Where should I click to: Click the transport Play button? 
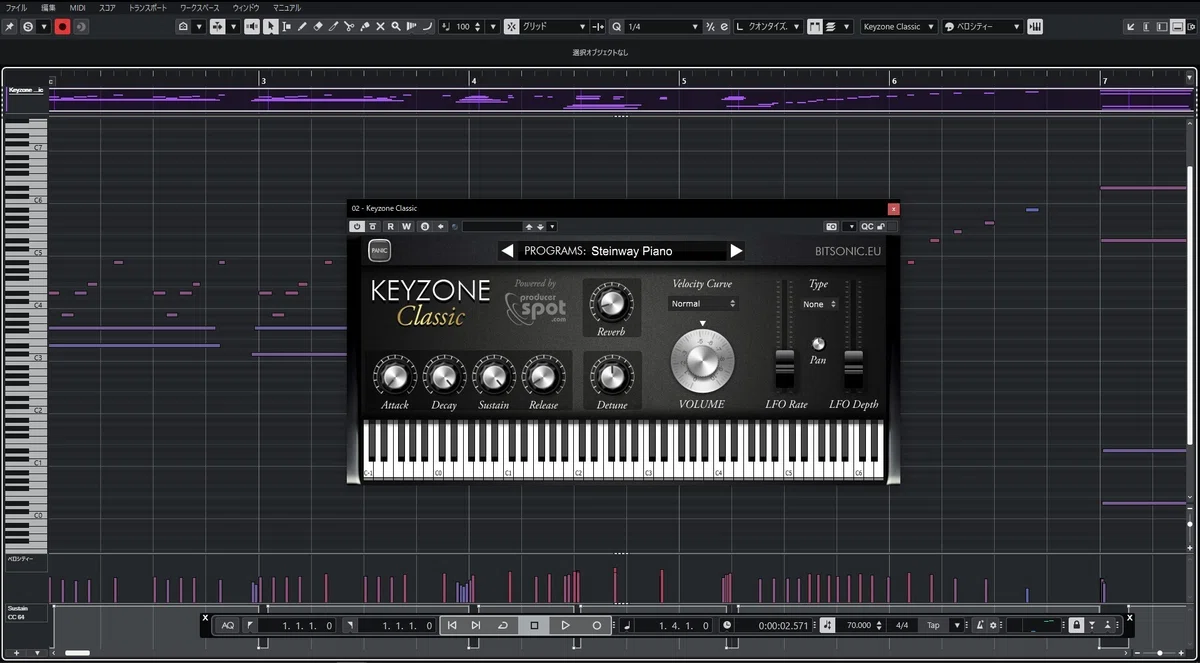tap(565, 625)
